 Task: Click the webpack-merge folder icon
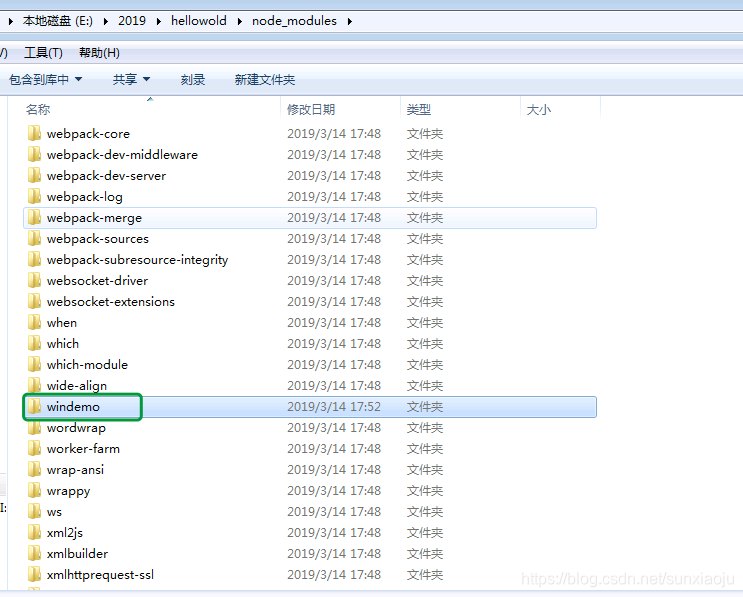click(34, 217)
